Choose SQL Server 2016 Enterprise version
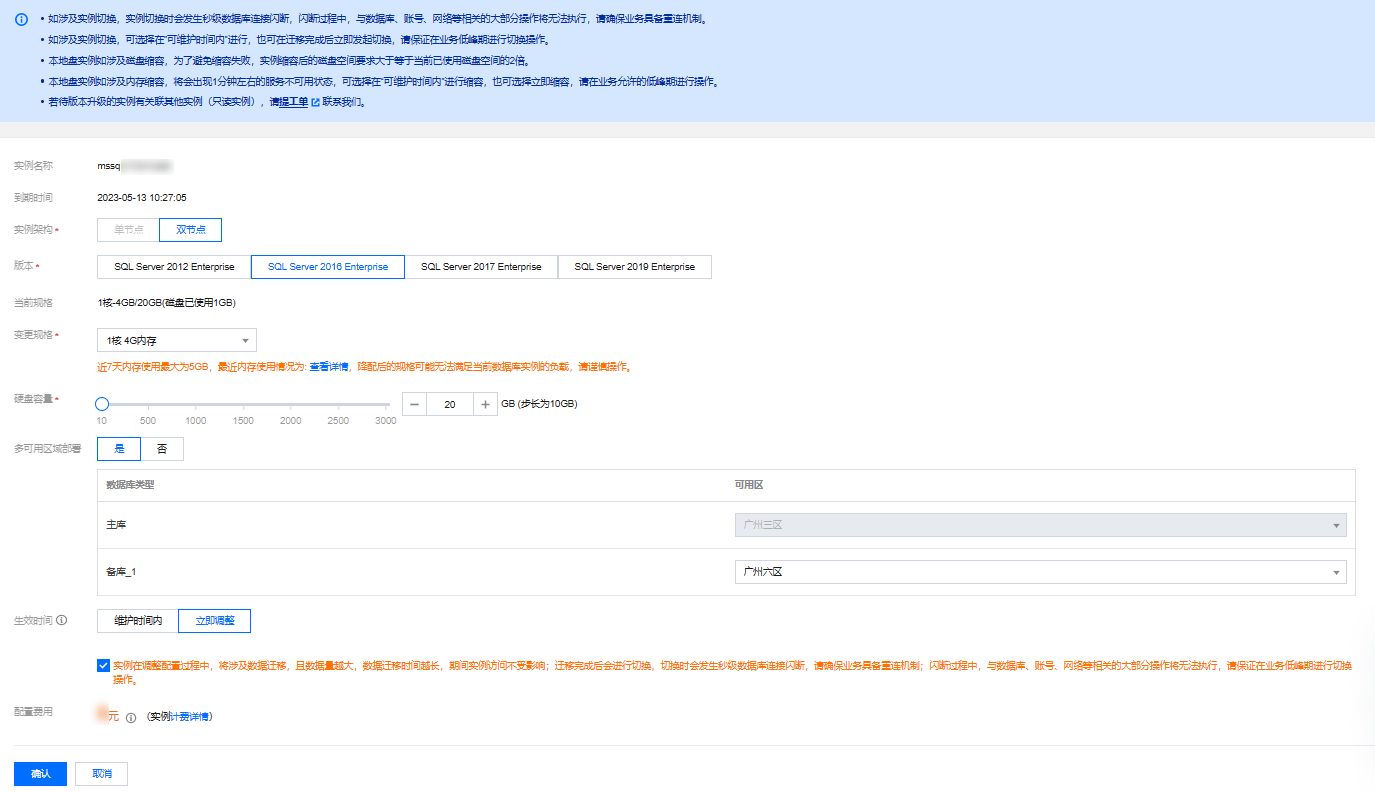Screen dimensions: 1375x792 pos(328,267)
